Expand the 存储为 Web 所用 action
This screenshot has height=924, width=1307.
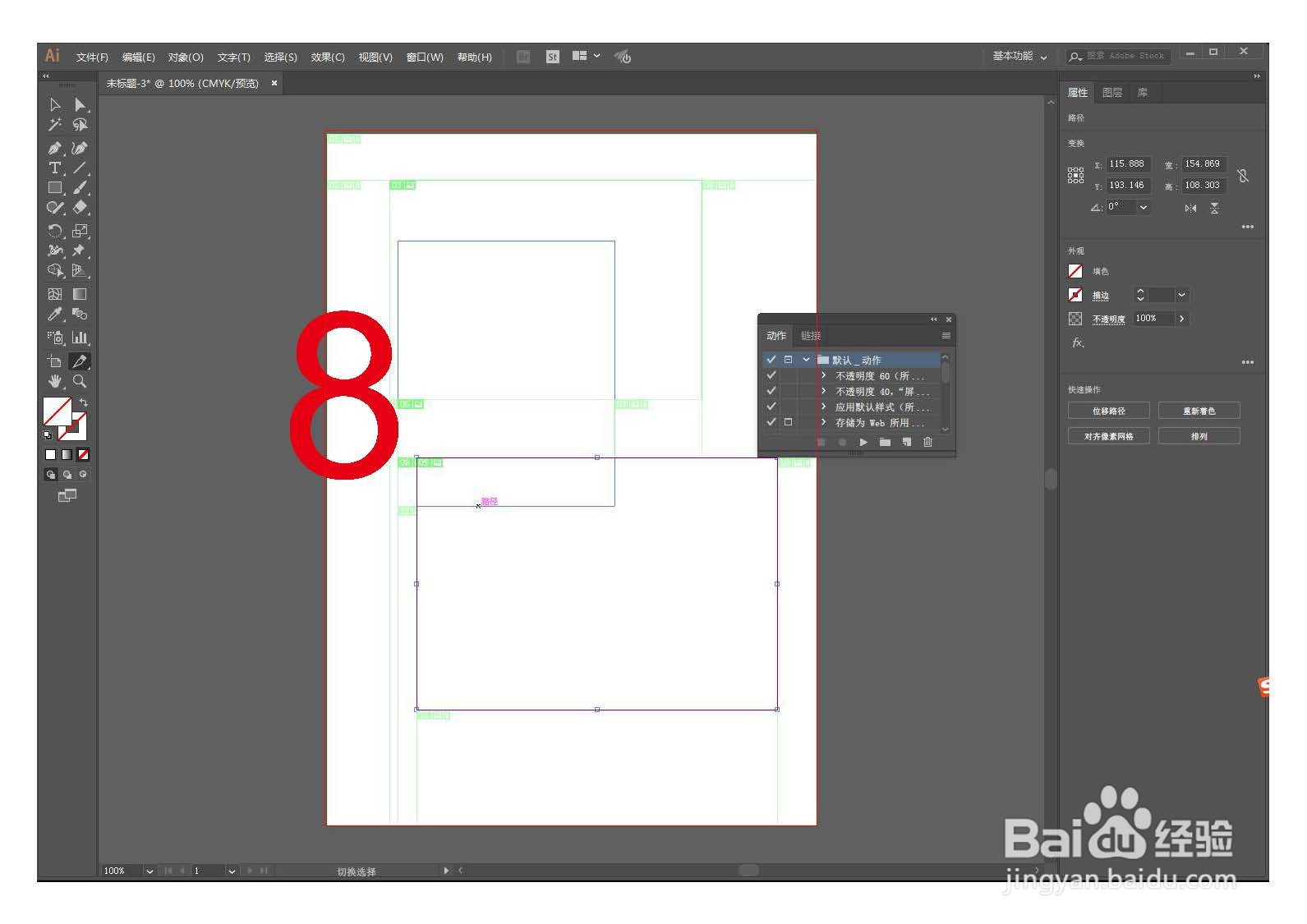click(x=824, y=422)
